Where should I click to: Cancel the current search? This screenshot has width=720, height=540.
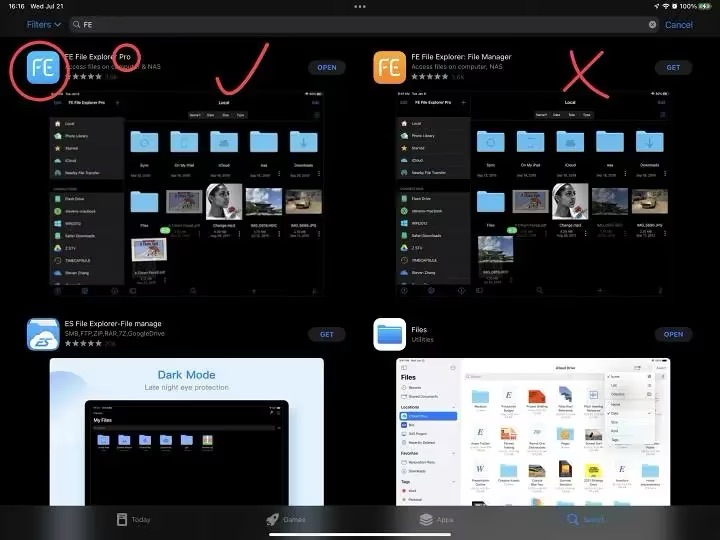click(x=678, y=24)
